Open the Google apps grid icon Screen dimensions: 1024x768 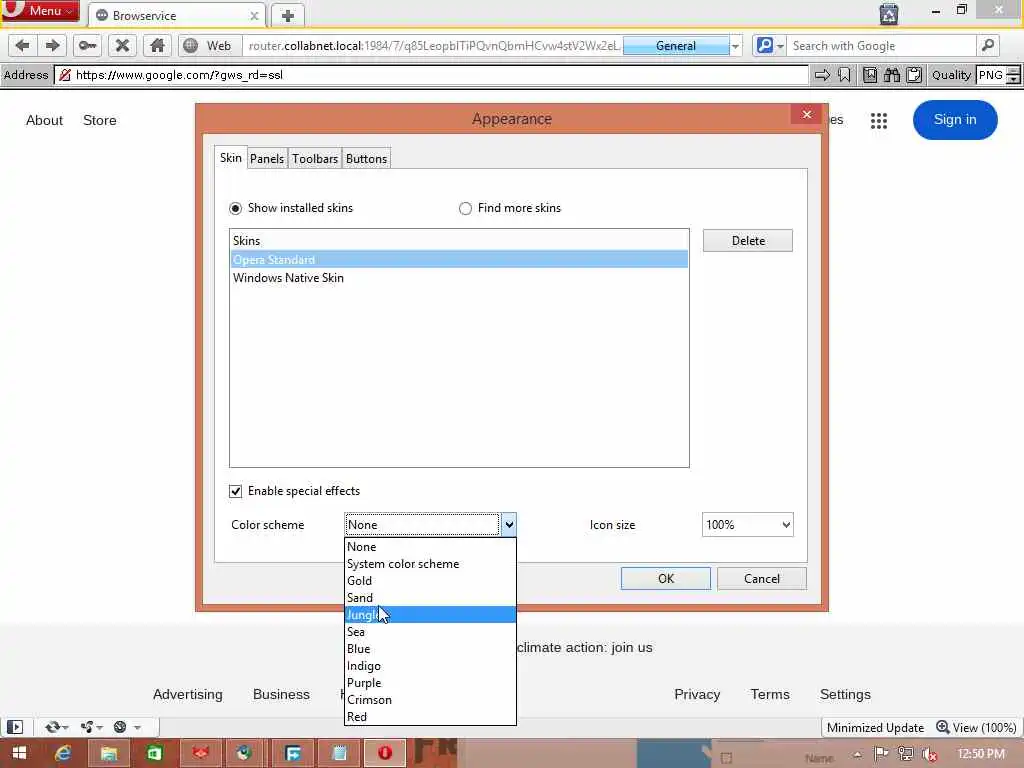[879, 120]
